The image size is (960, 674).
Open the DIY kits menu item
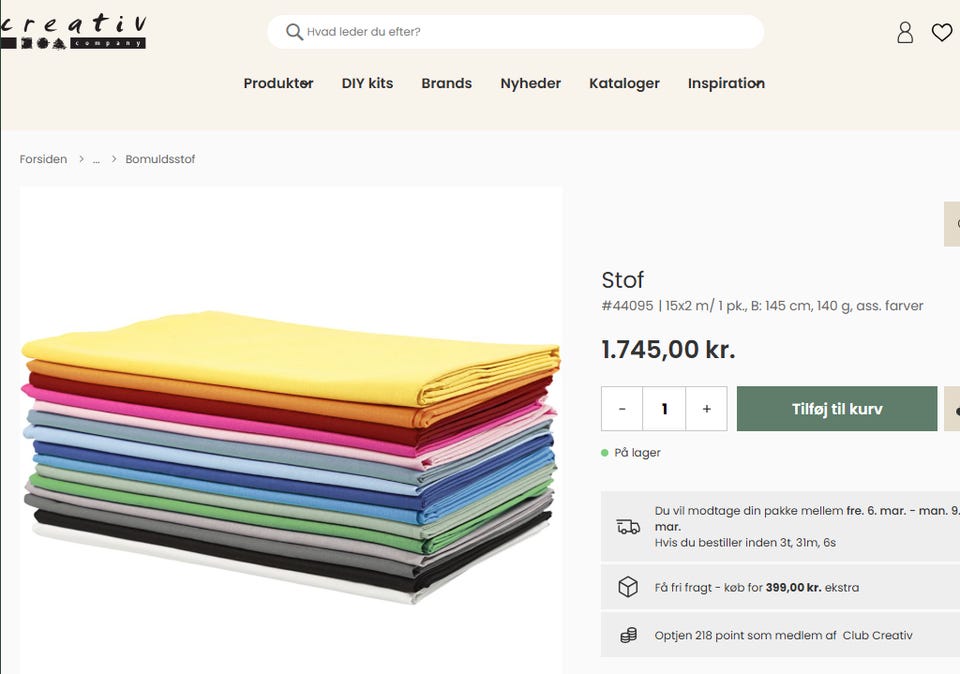click(367, 83)
